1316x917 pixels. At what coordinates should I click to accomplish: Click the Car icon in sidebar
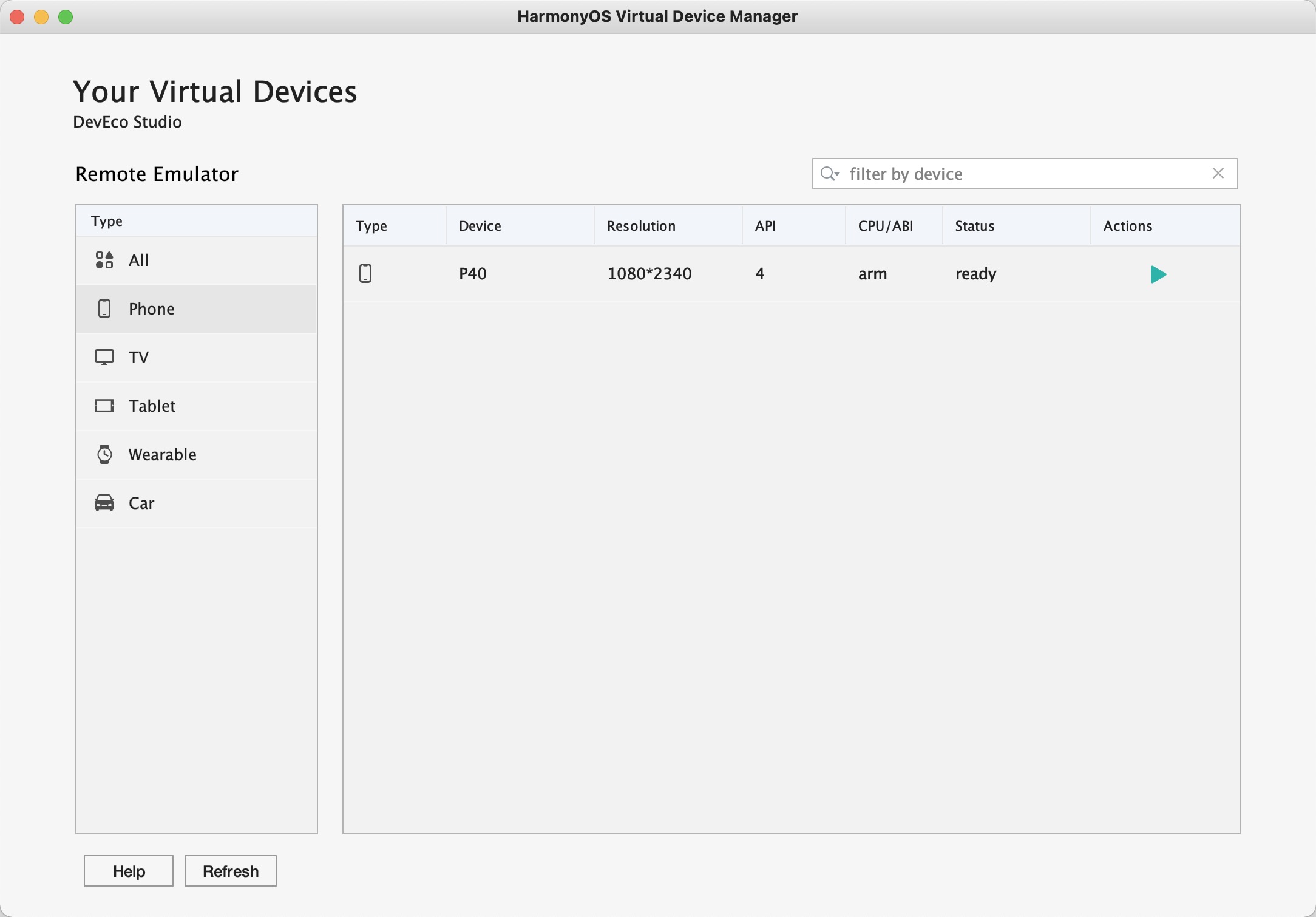tap(104, 503)
